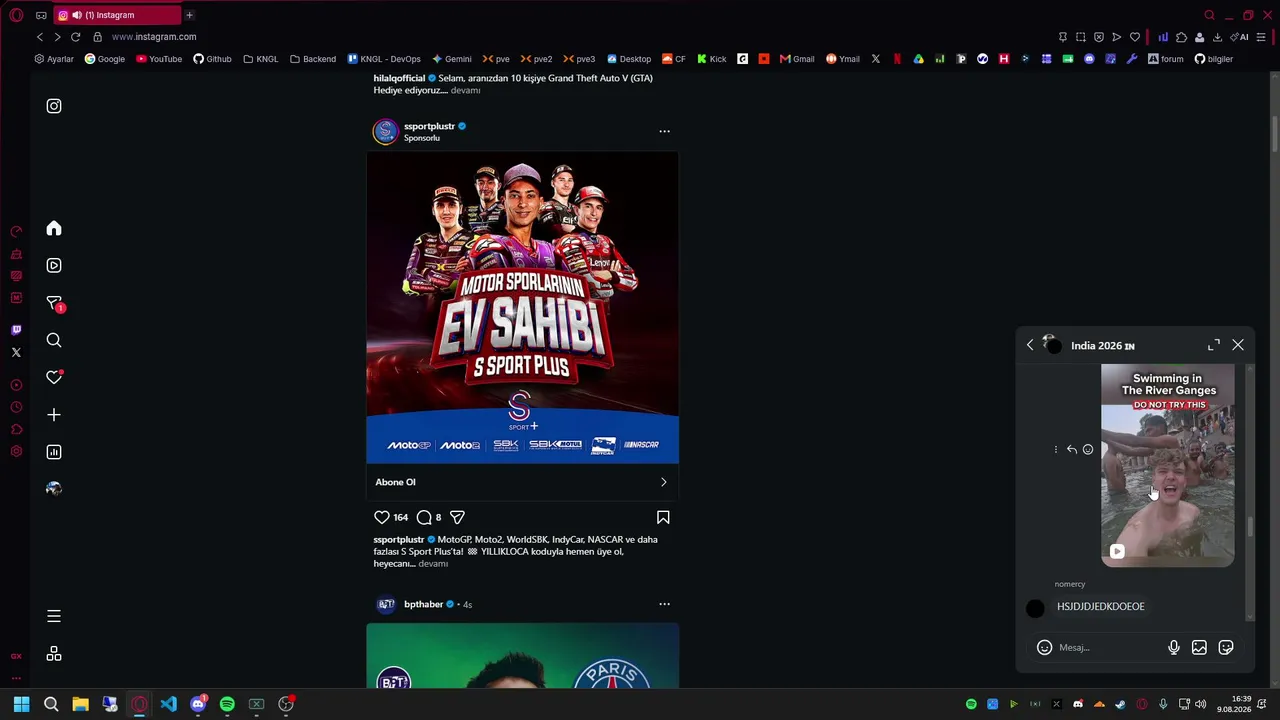
Task: Open comments on the ssportplustr post
Action: tap(424, 517)
